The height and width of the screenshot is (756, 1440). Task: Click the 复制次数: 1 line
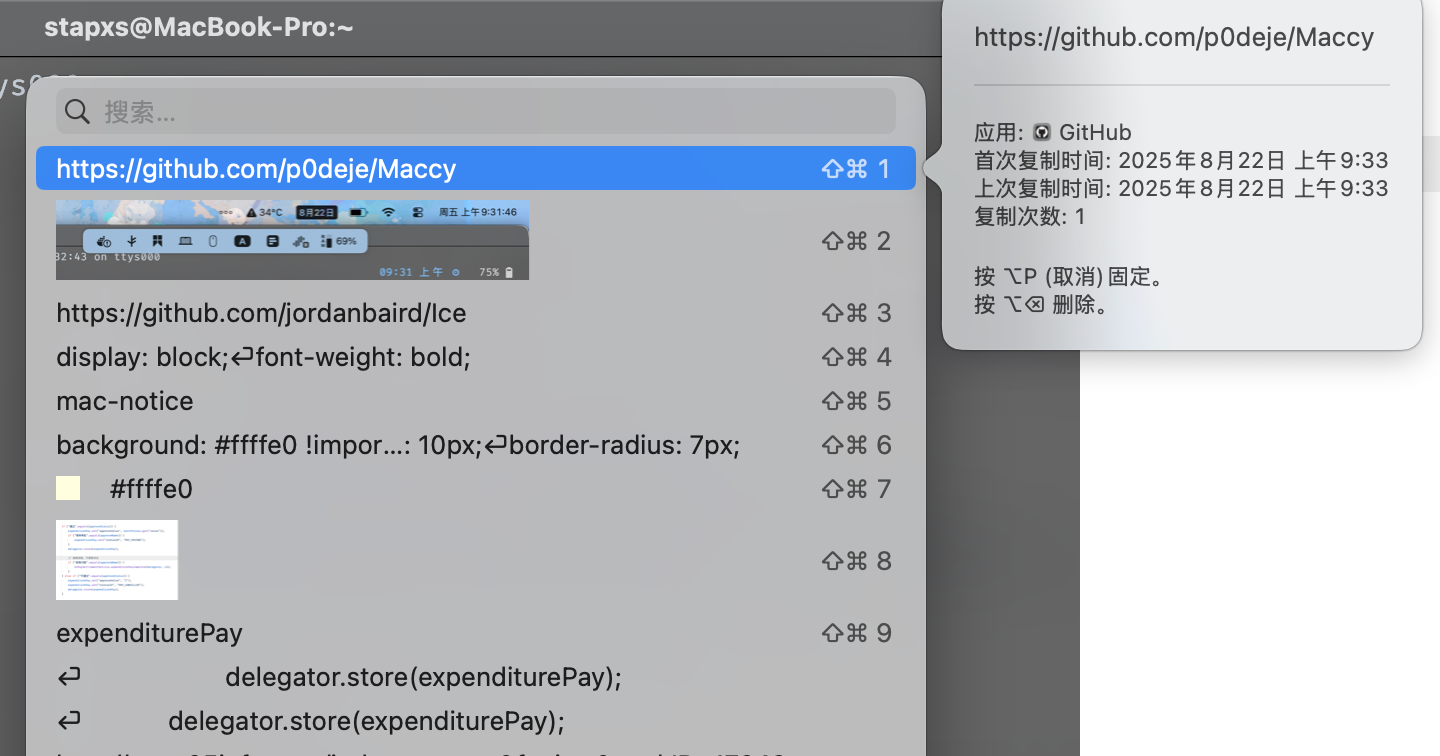[1030, 217]
